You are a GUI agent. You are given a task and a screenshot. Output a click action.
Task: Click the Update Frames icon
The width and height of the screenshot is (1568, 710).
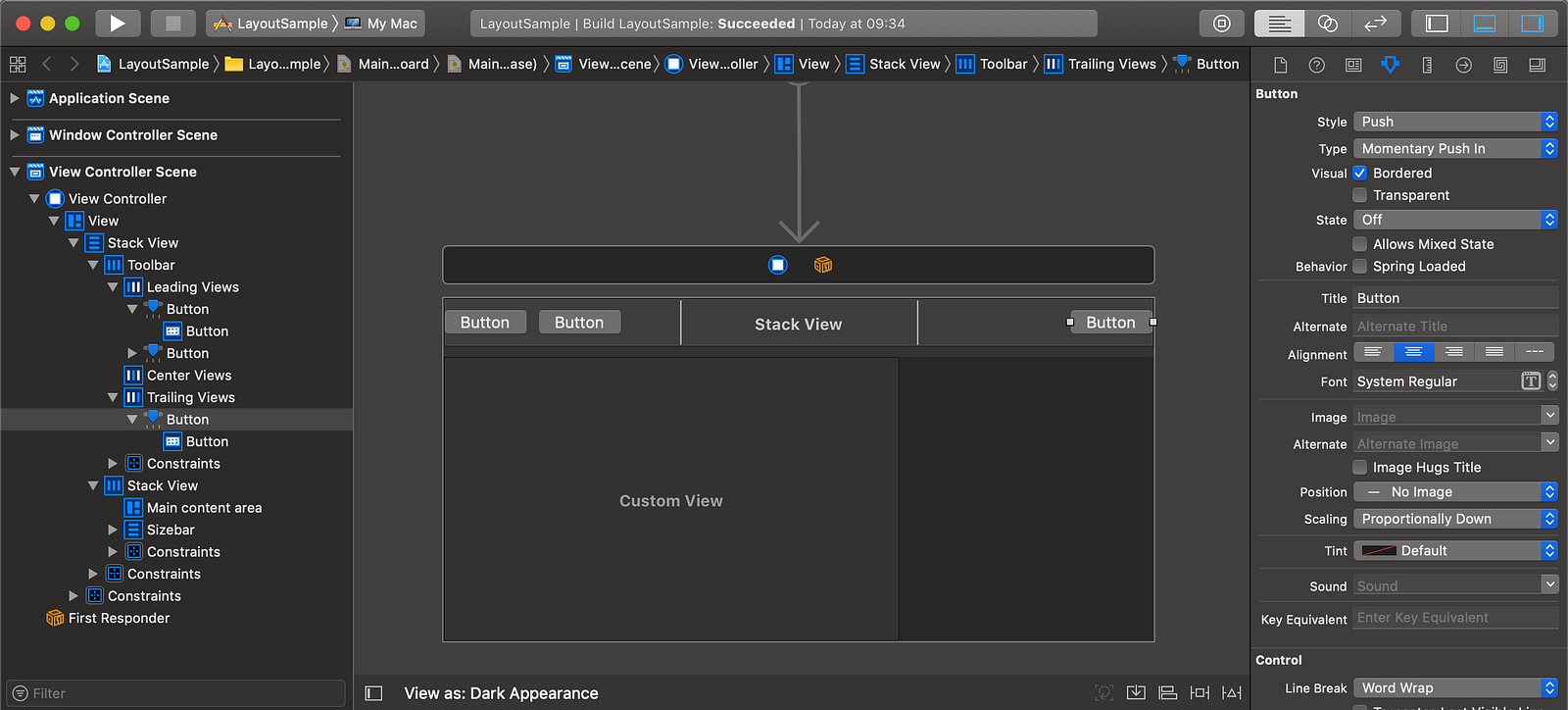pyautogui.click(x=1104, y=693)
